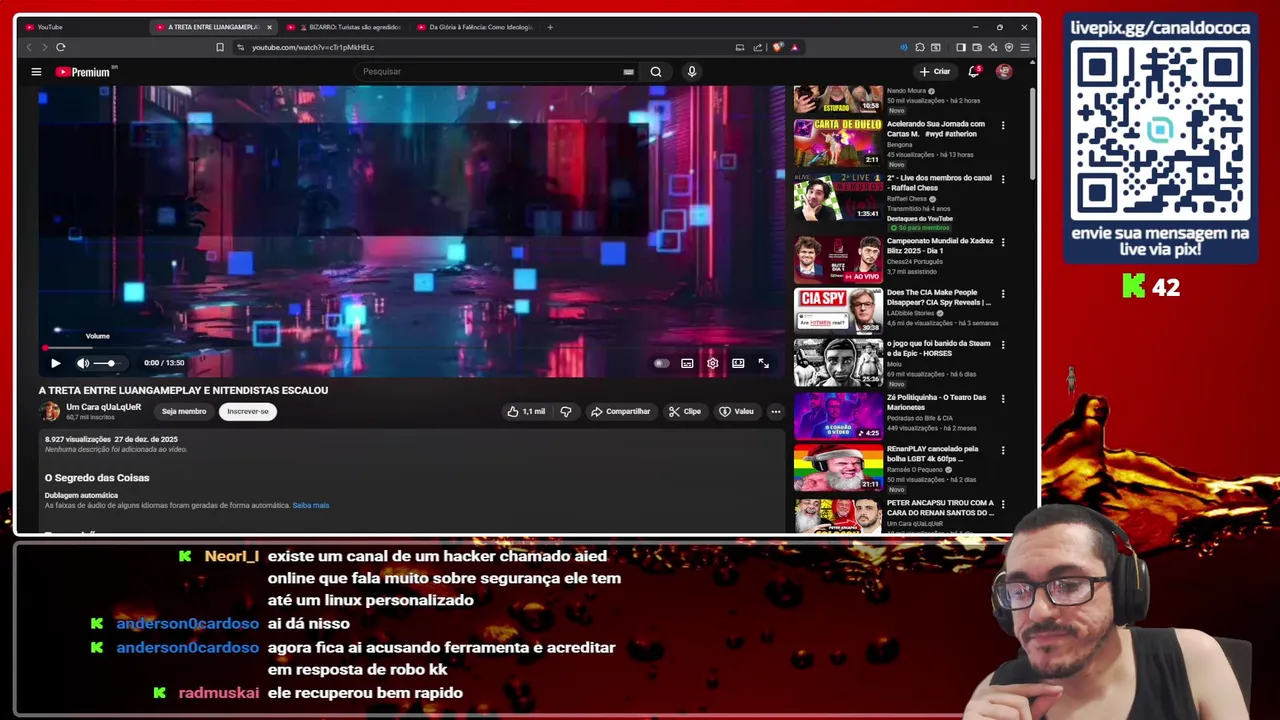Open CIA SPY video thumbnail
Viewport: 1280px width, 720px height.
coord(838,310)
